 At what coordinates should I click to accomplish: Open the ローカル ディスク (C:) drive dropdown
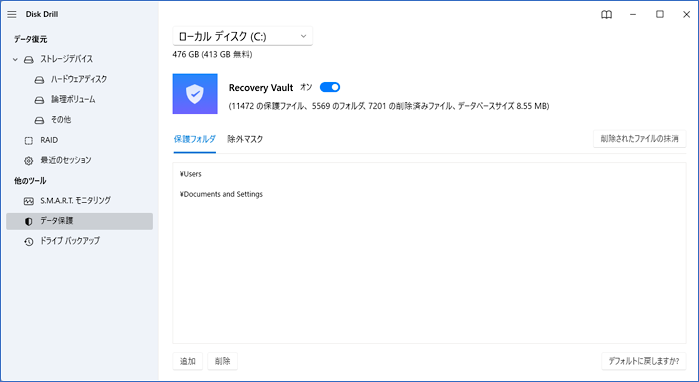click(x=243, y=36)
